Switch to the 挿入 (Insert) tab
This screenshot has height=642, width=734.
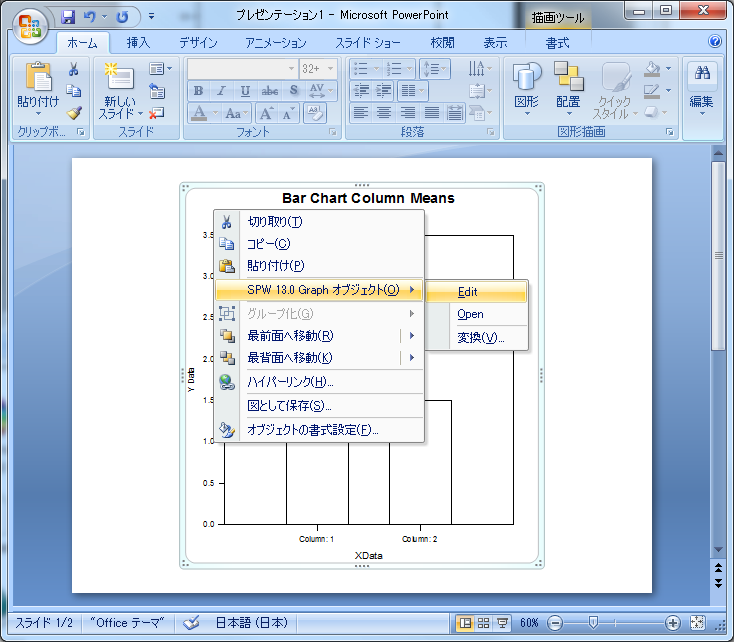coord(139,43)
